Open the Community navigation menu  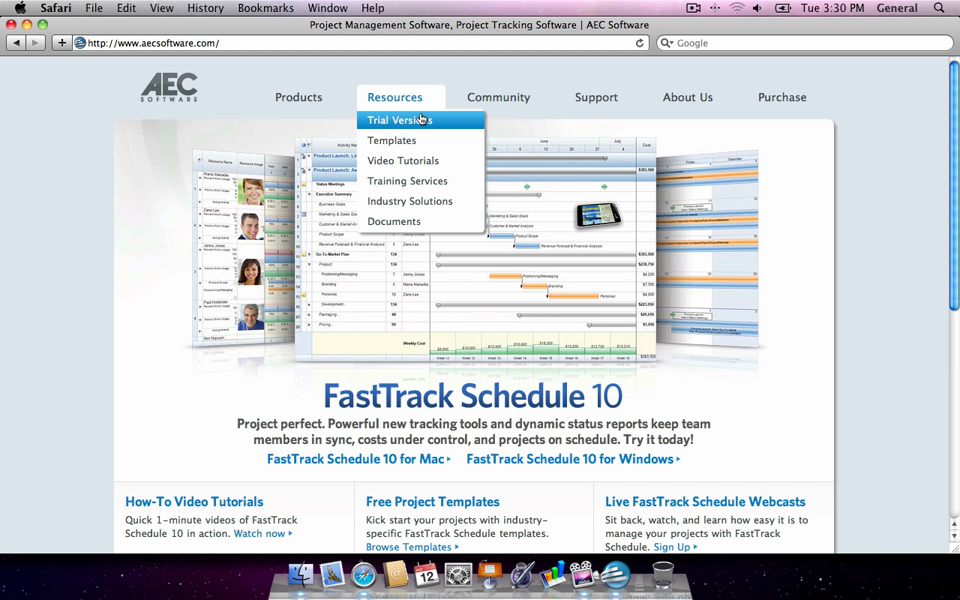coord(498,97)
